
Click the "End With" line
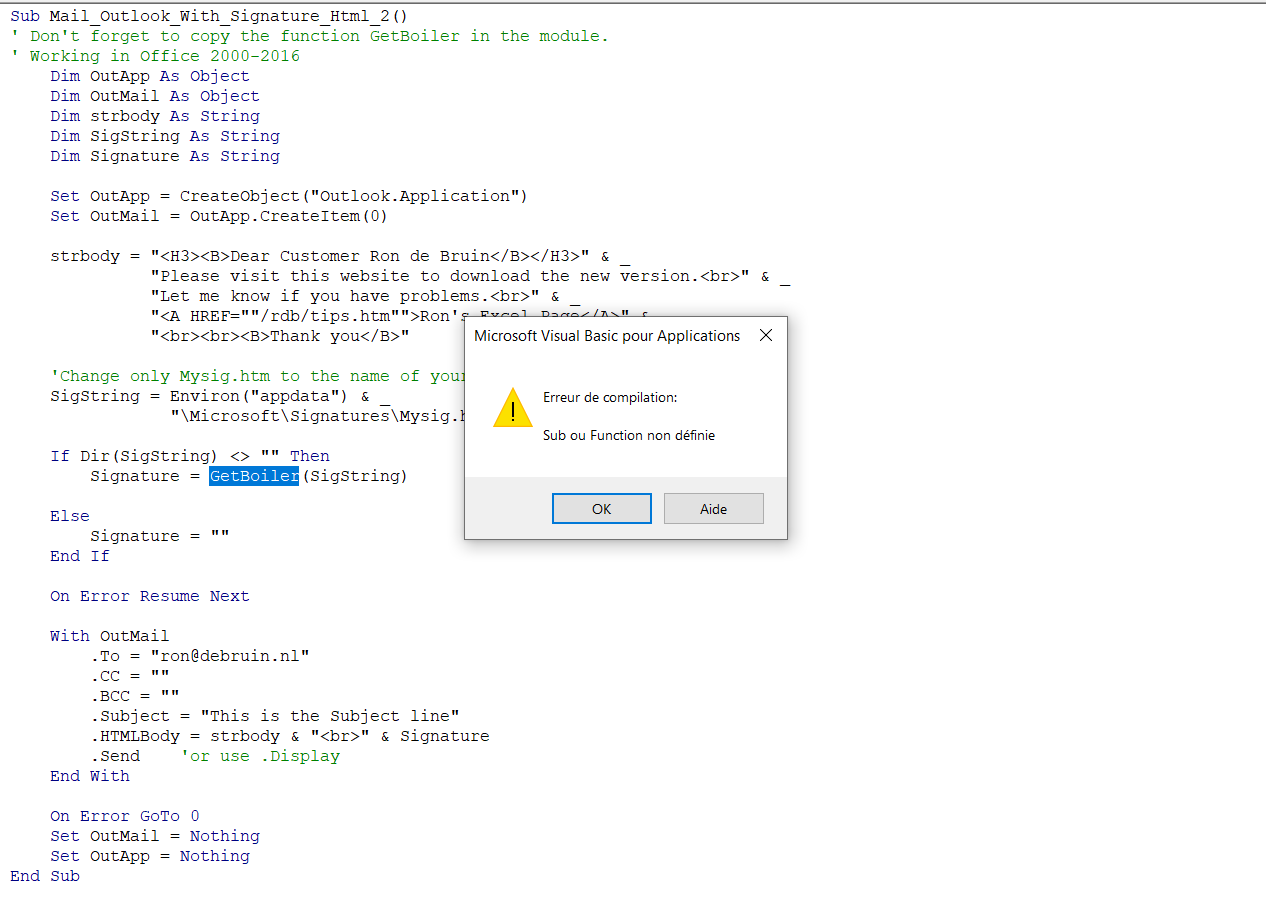pyautogui.click(x=90, y=776)
